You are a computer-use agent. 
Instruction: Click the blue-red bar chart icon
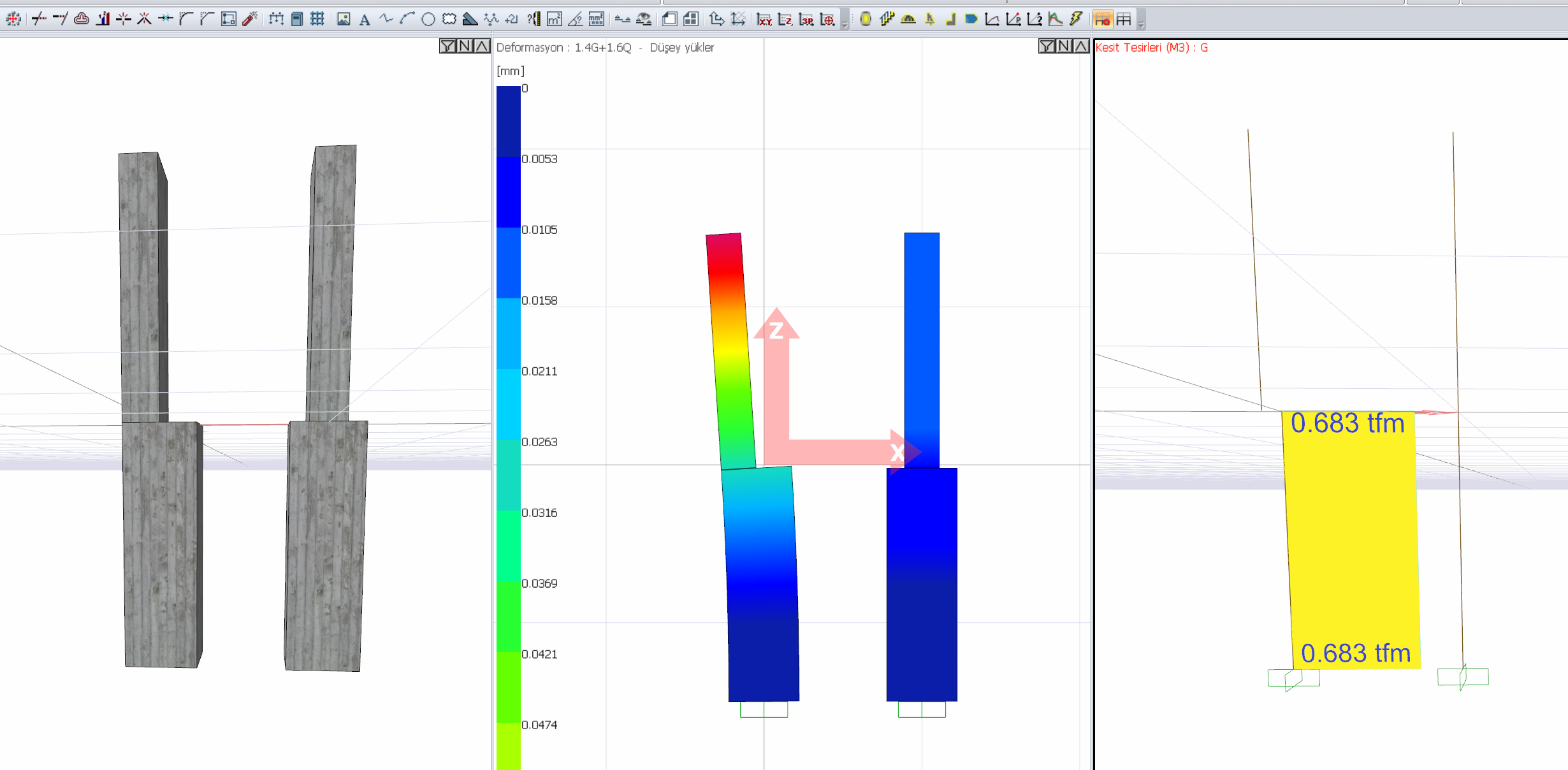pos(103,19)
